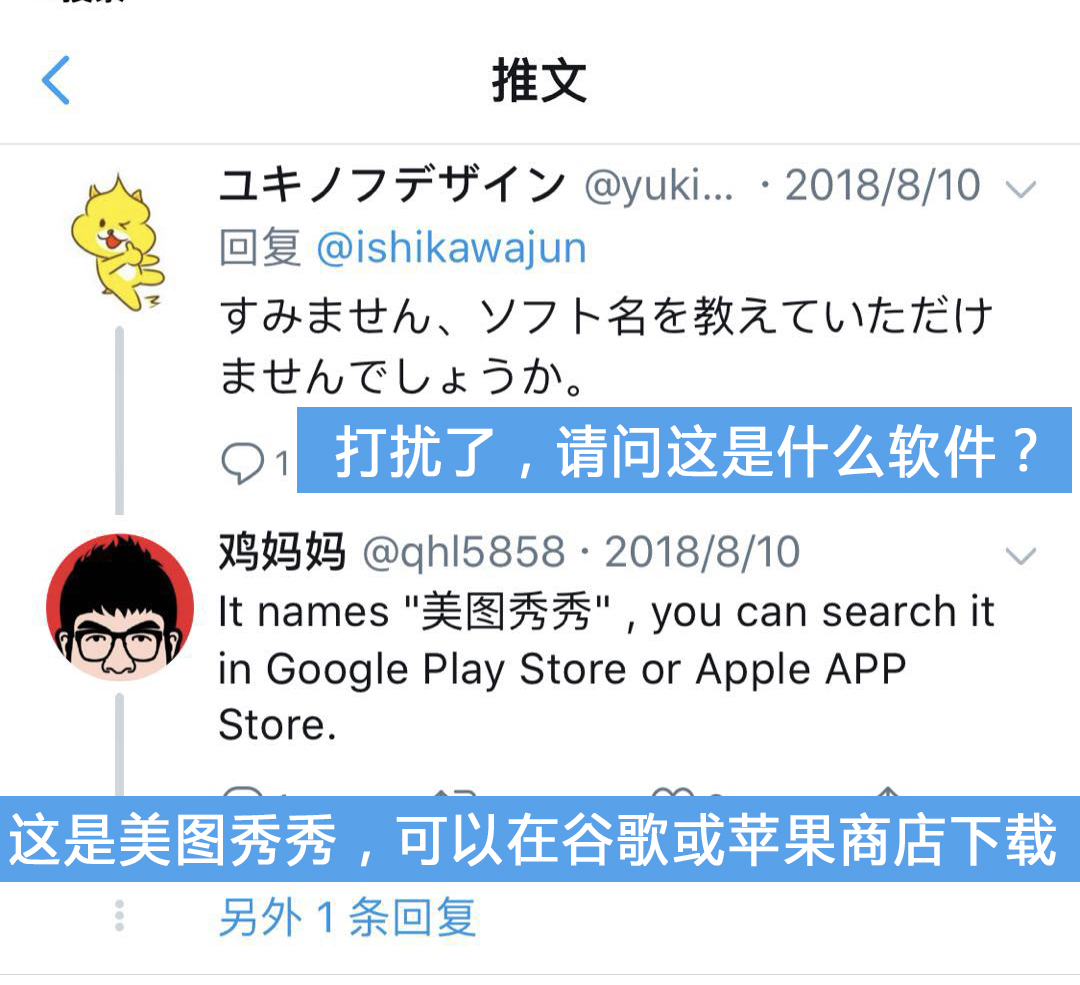Viewport: 1080px width, 985px height.
Task: Open the tweet mentioning Google Play Store
Action: pos(606,668)
